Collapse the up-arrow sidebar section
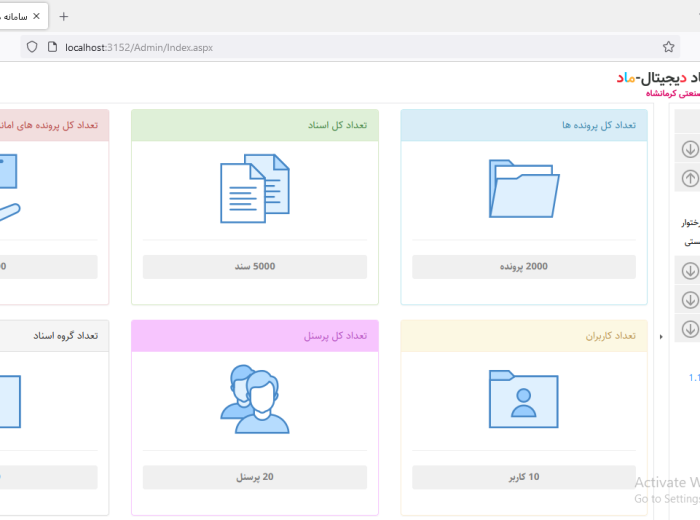This screenshot has width=700, height=520. pos(689,179)
